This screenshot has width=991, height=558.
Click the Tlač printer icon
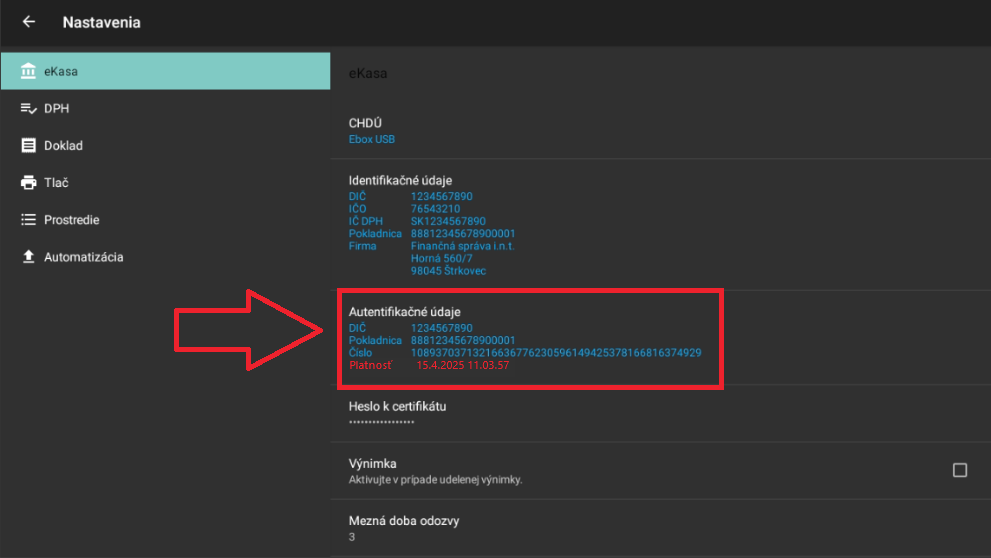tap(28, 183)
